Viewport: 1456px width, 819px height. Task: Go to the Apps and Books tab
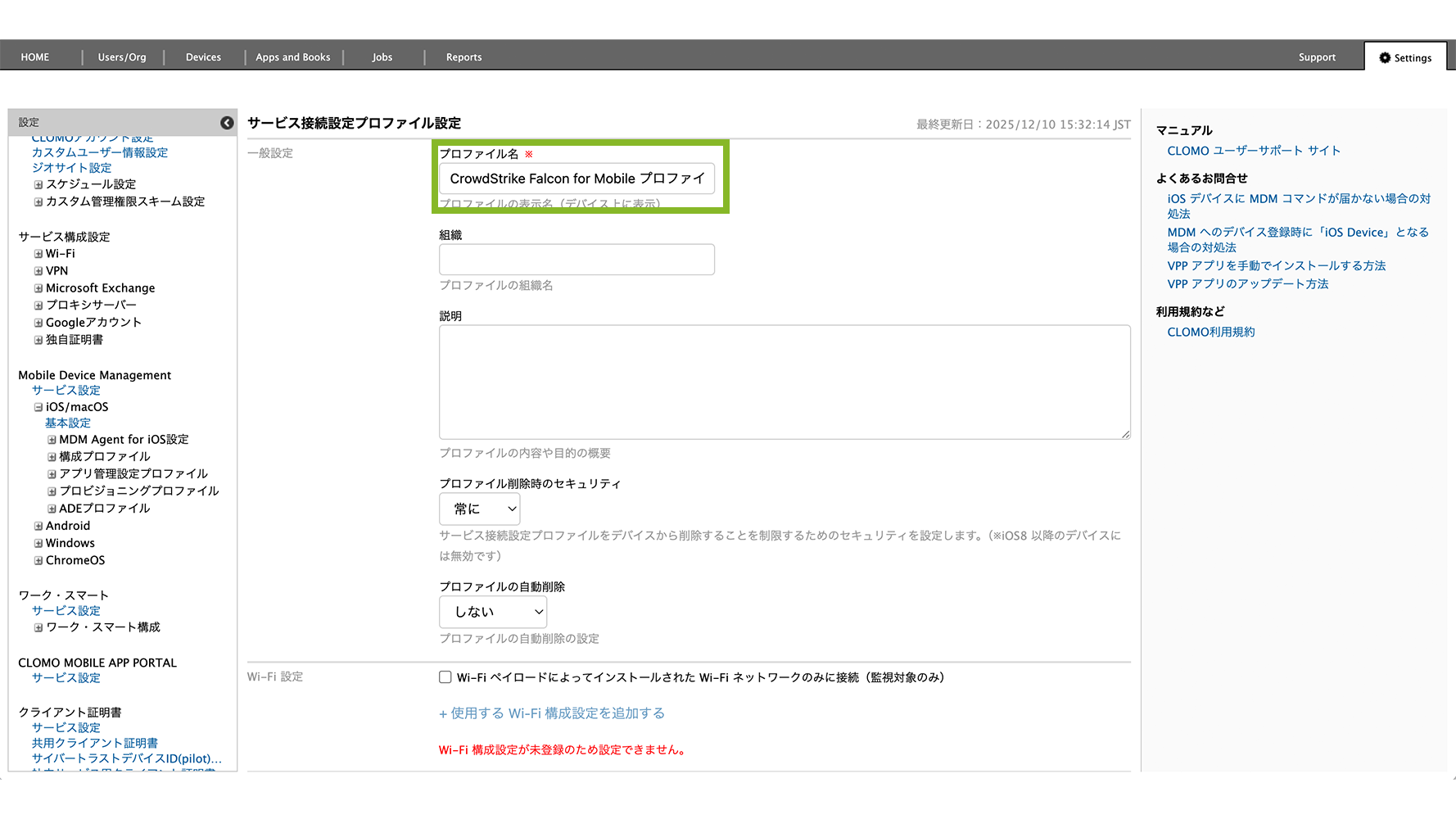click(x=293, y=57)
